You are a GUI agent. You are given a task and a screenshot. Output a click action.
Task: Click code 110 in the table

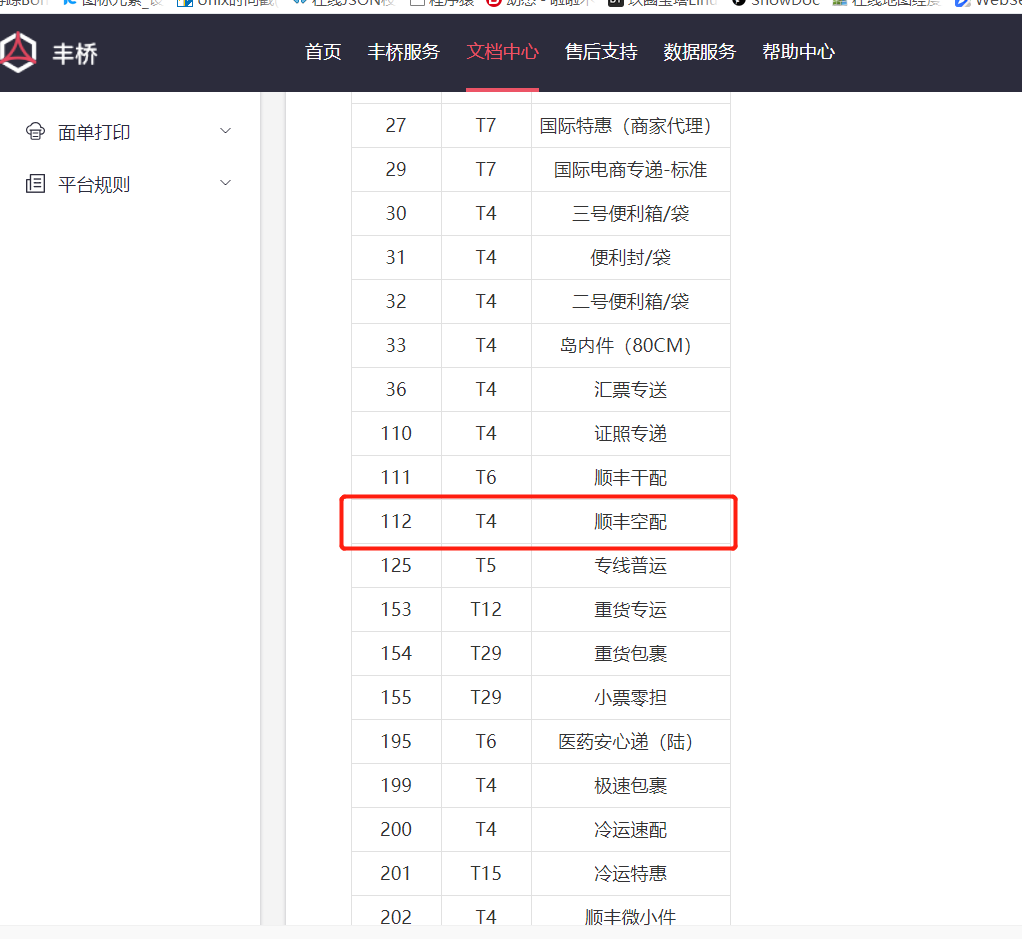click(x=396, y=433)
